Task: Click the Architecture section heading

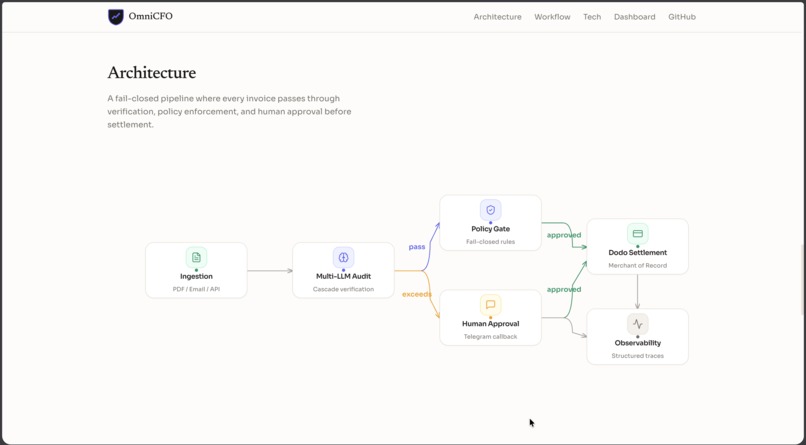Action: pos(152,73)
